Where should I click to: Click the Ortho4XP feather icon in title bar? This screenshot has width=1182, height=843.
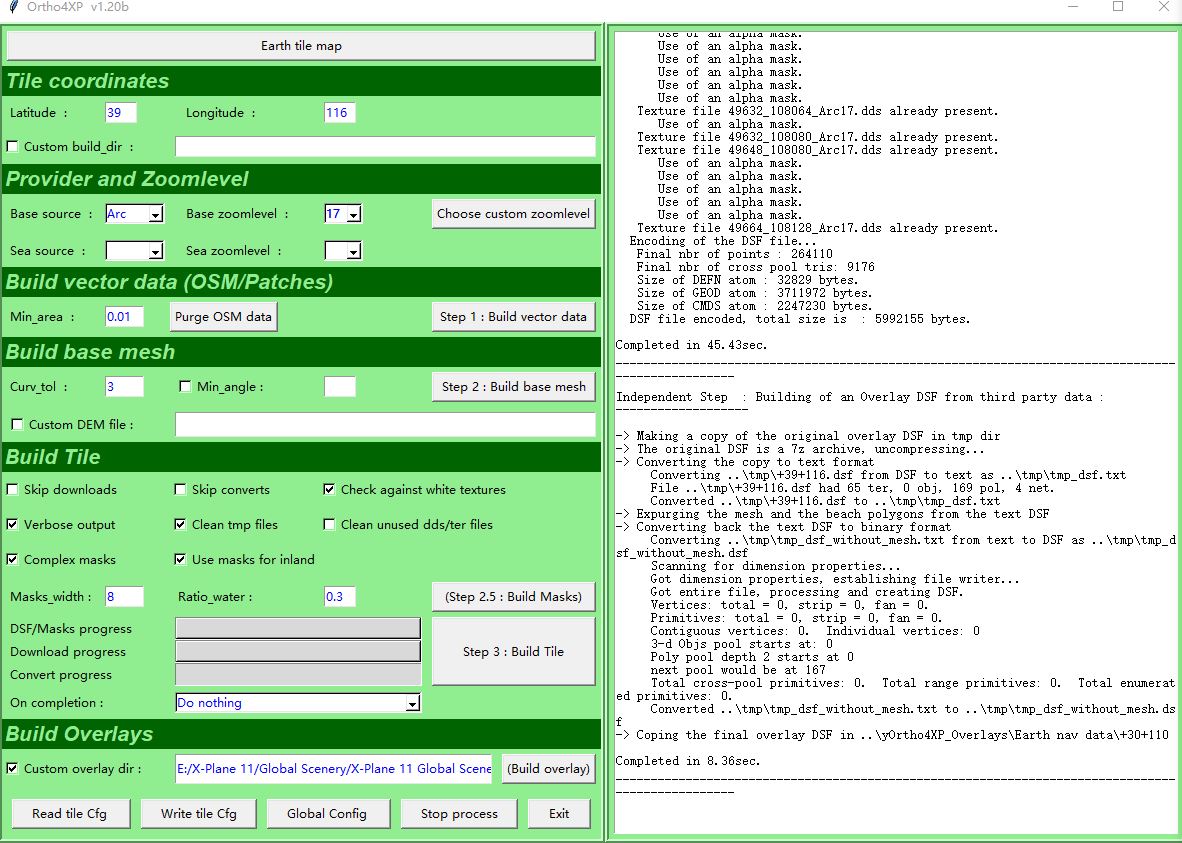pyautogui.click(x=13, y=7)
